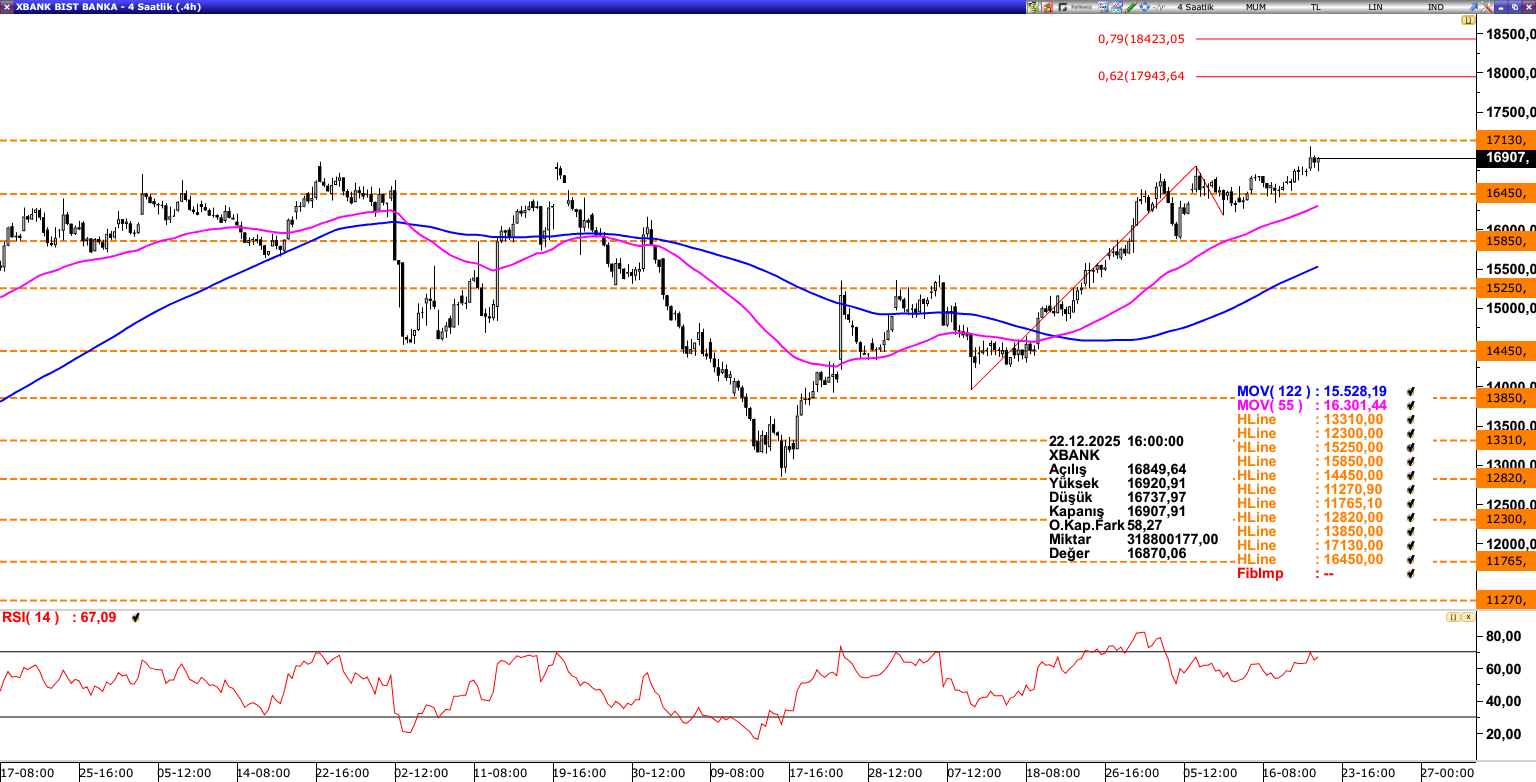Click the HLine 17130,00 legend entry
The width and height of the screenshot is (1536, 782).
1310,545
